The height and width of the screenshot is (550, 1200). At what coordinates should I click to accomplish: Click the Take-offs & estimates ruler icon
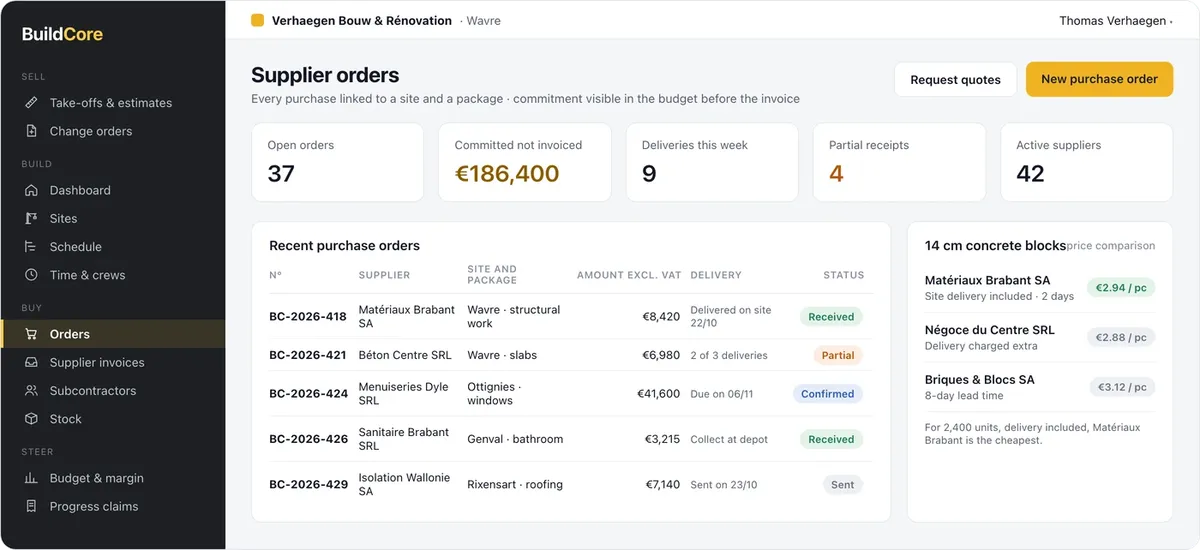pyautogui.click(x=31, y=103)
